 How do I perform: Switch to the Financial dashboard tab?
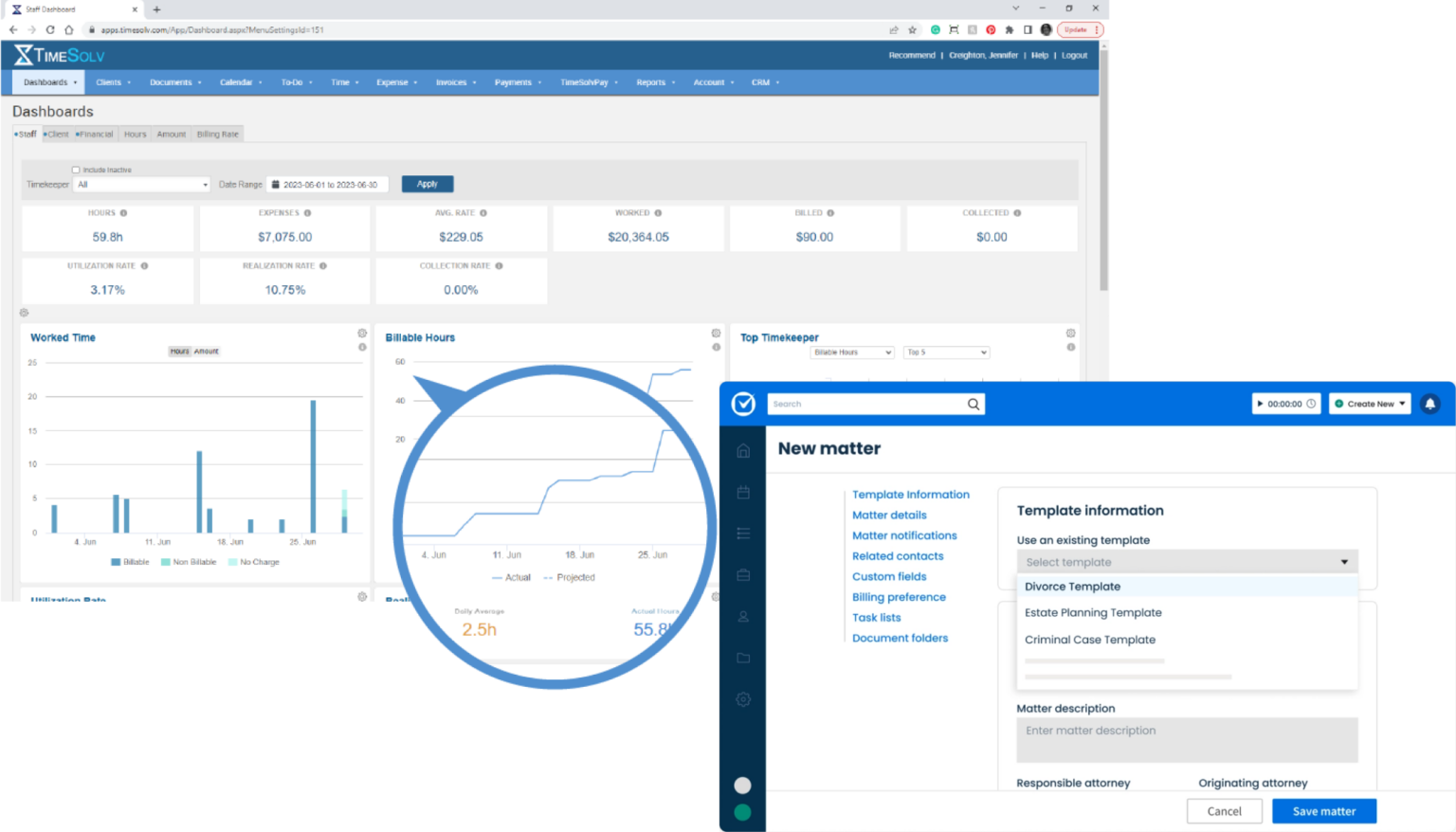point(95,134)
